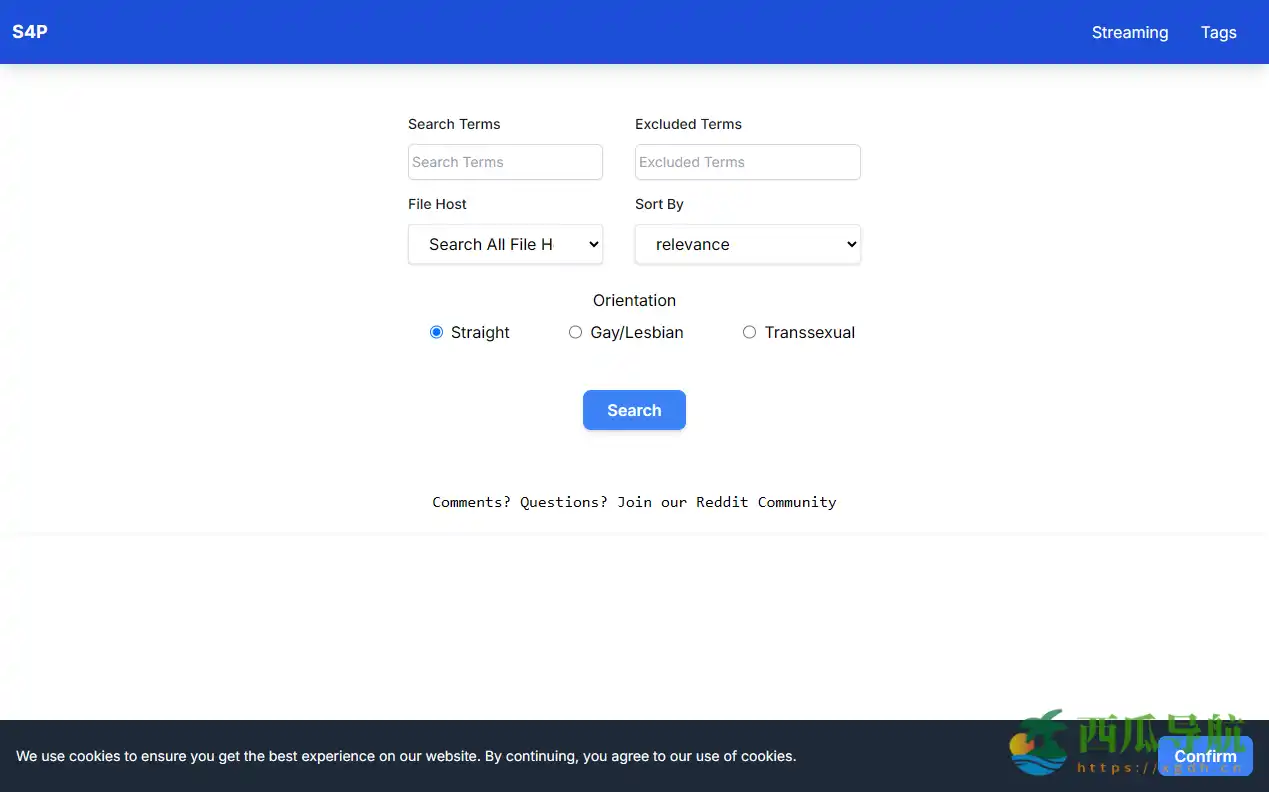
Task: Click the File Host label text
Action: coord(437,204)
